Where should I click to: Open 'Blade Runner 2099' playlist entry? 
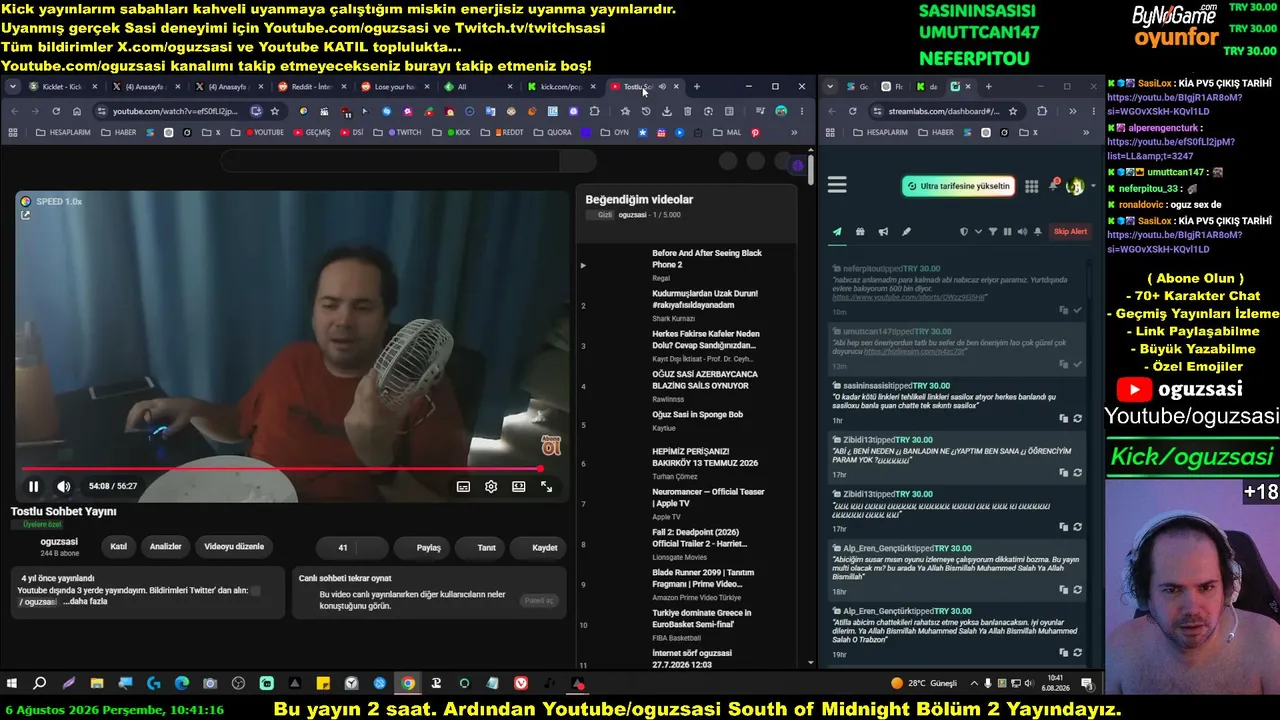click(x=703, y=578)
